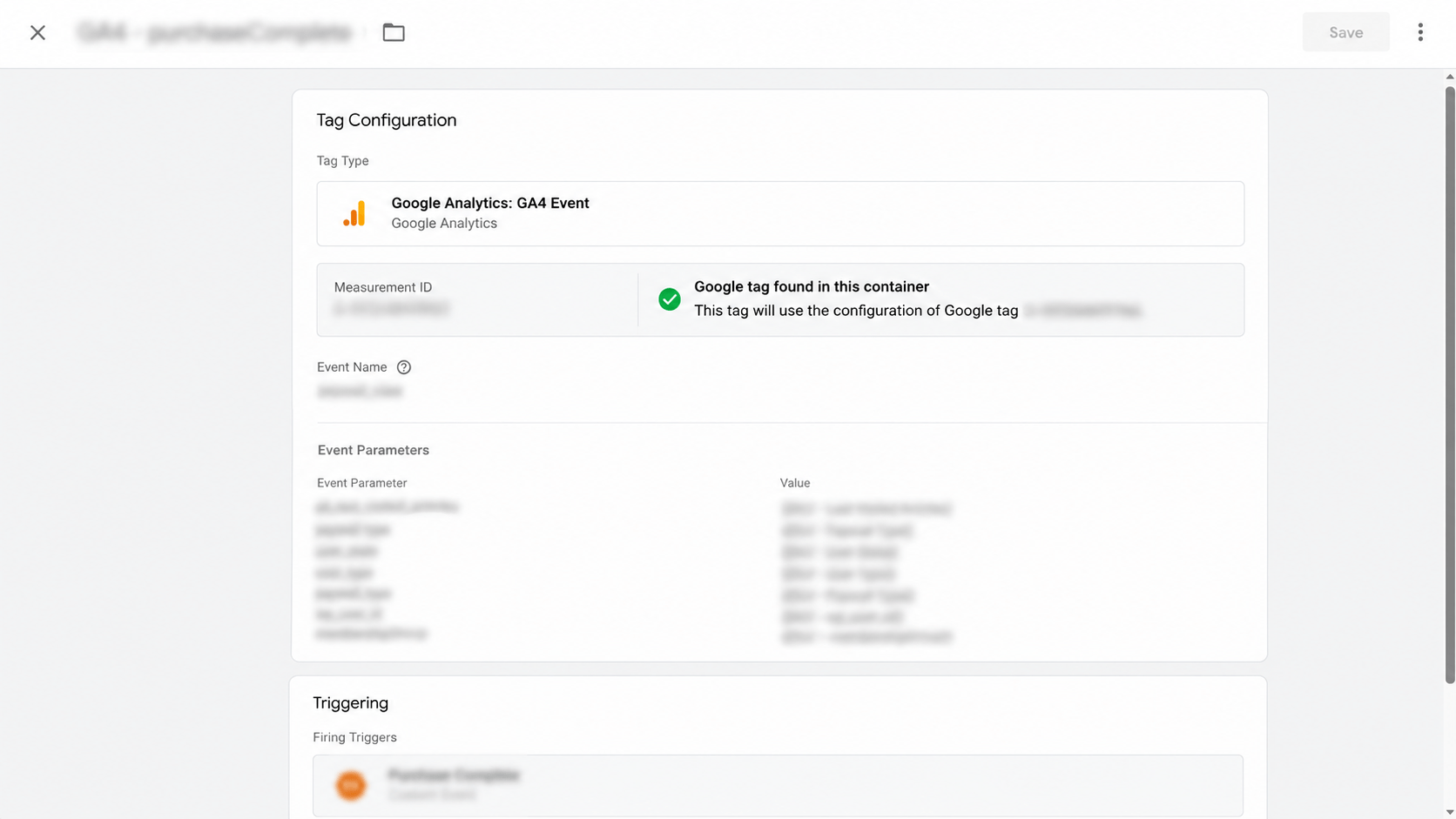Click the "Firing Triggers" label
The image size is (1456, 819).
tap(355, 737)
